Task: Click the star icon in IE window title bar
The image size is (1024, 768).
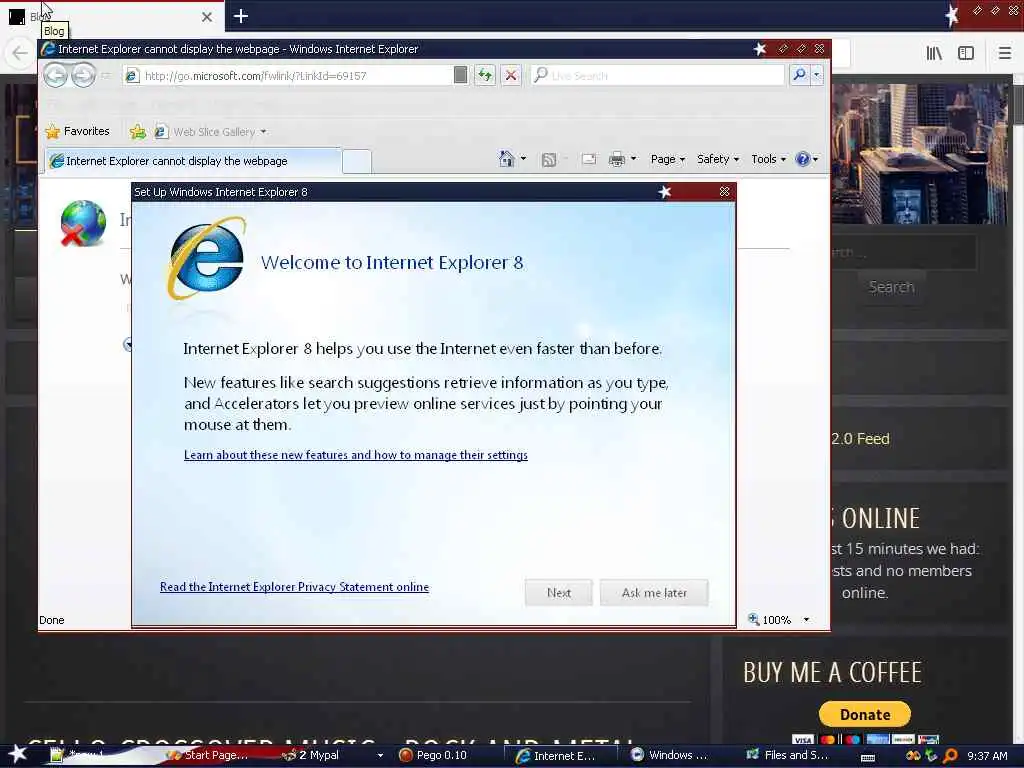Action: (760, 48)
